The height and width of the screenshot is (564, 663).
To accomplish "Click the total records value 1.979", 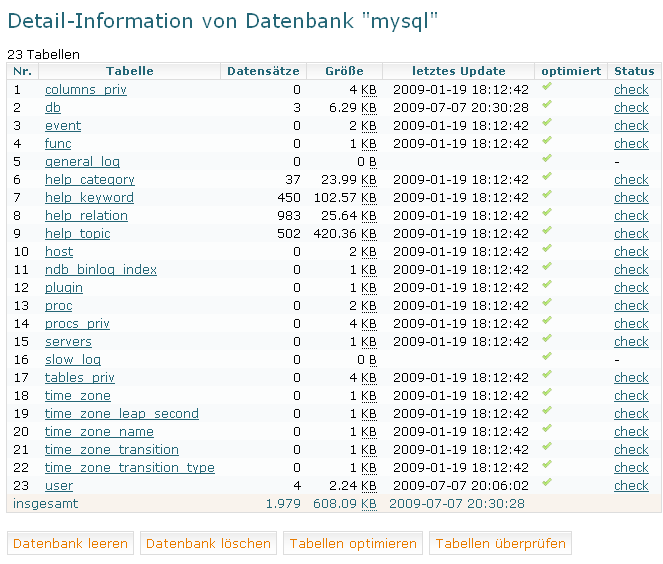I will tap(283, 504).
